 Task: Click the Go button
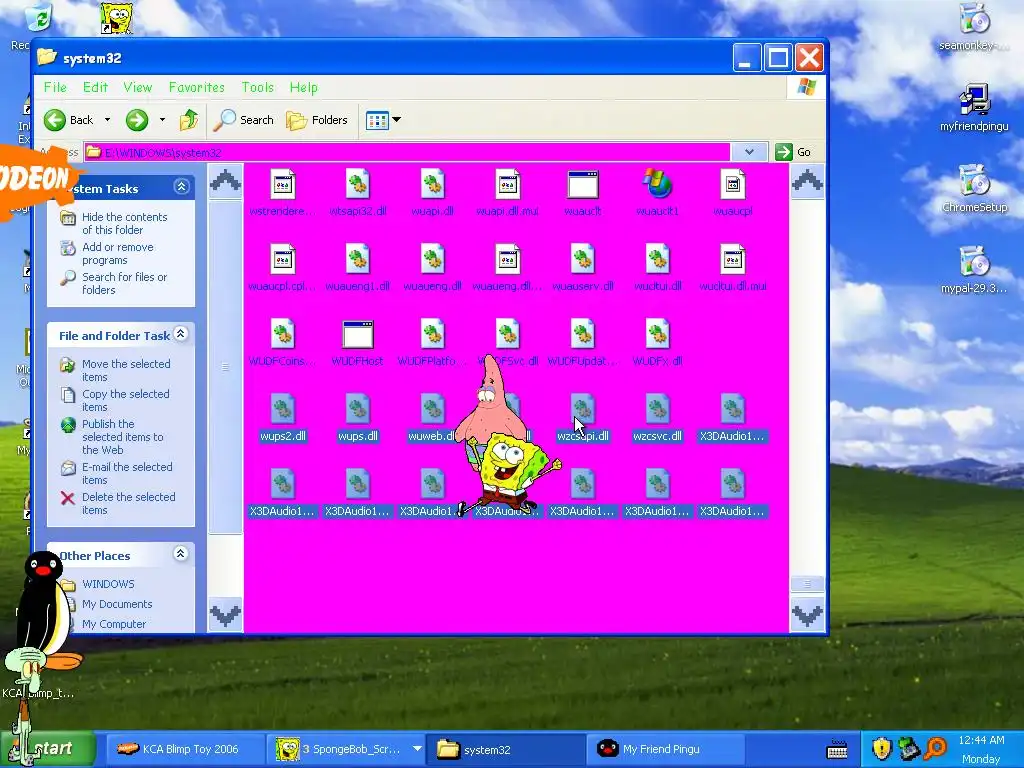click(x=793, y=152)
